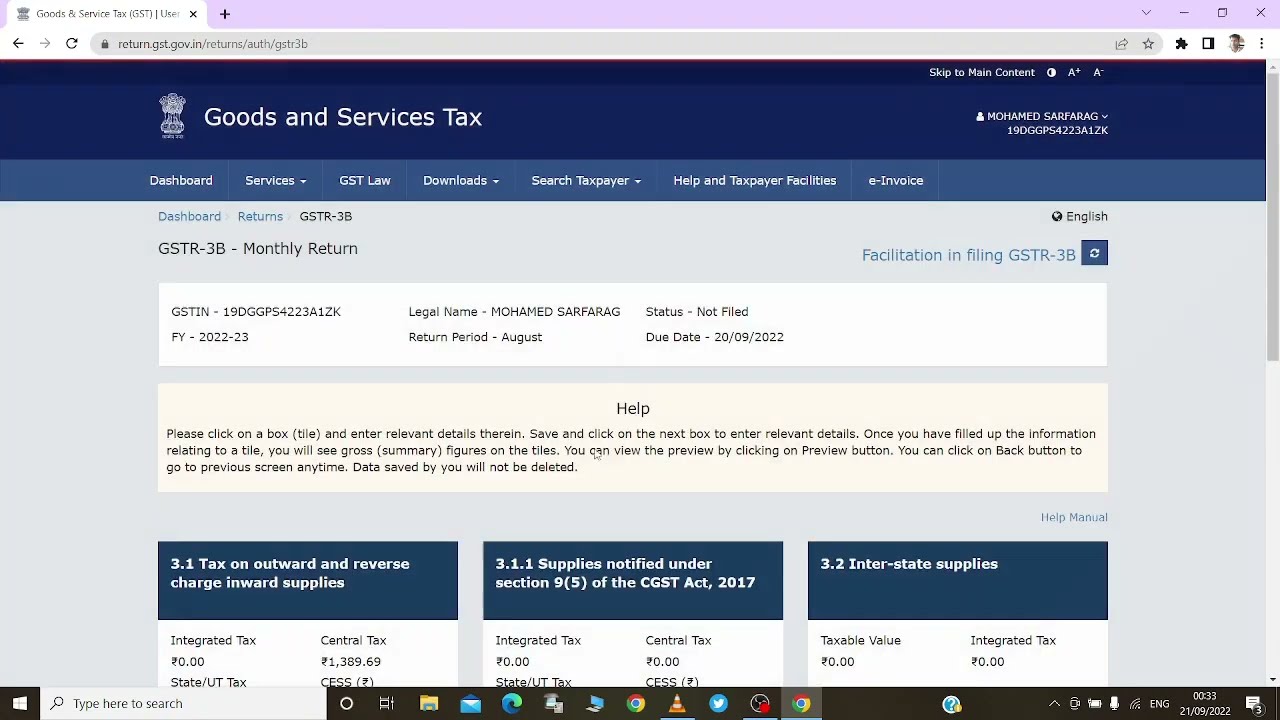Click the Dashboard breadcrumb link
The image size is (1280, 720).
pos(189,216)
